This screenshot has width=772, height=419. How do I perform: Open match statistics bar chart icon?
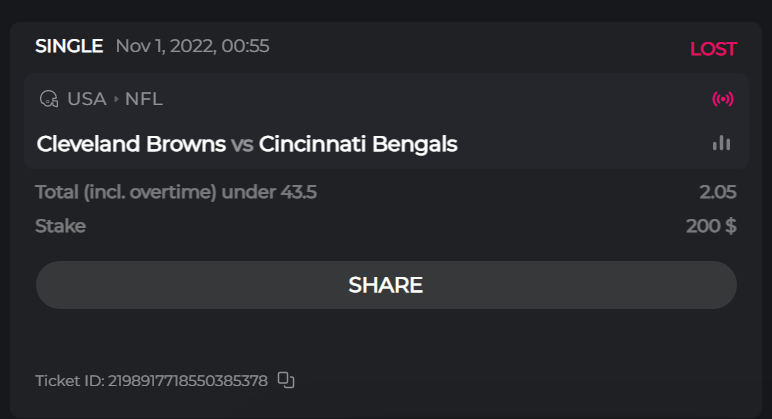coord(721,144)
